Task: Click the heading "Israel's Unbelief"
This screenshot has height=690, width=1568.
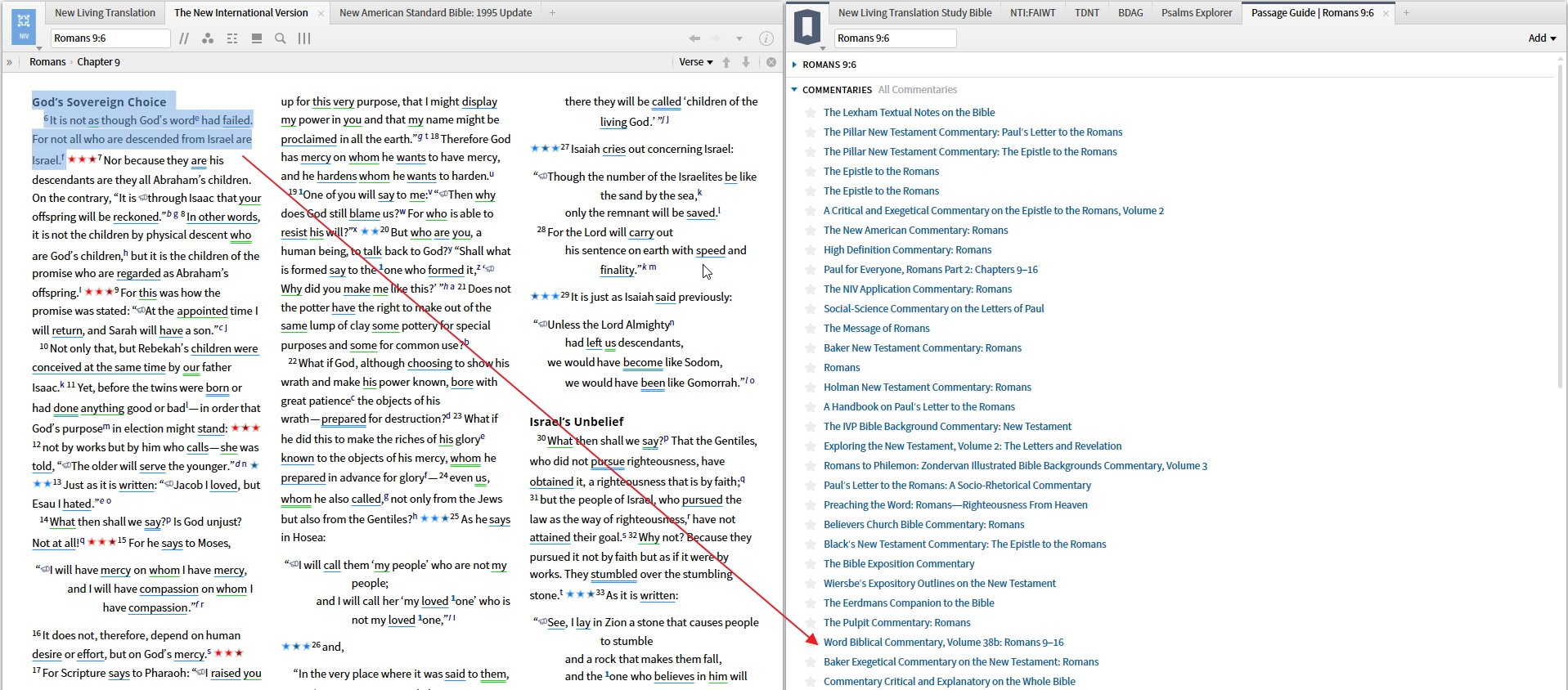Action: click(577, 422)
